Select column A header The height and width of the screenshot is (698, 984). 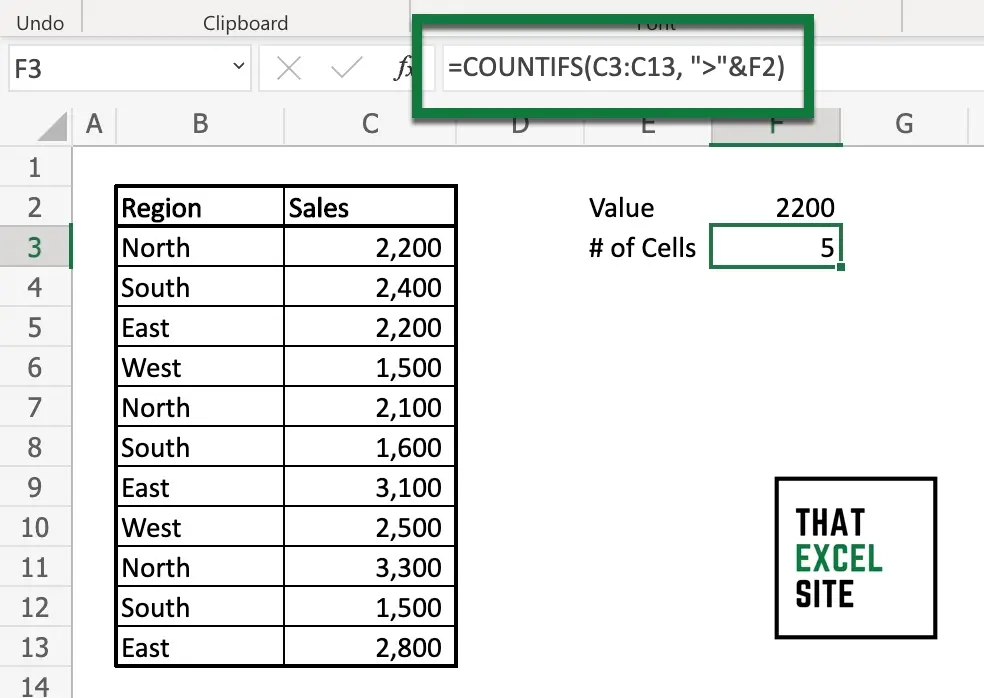coord(95,124)
